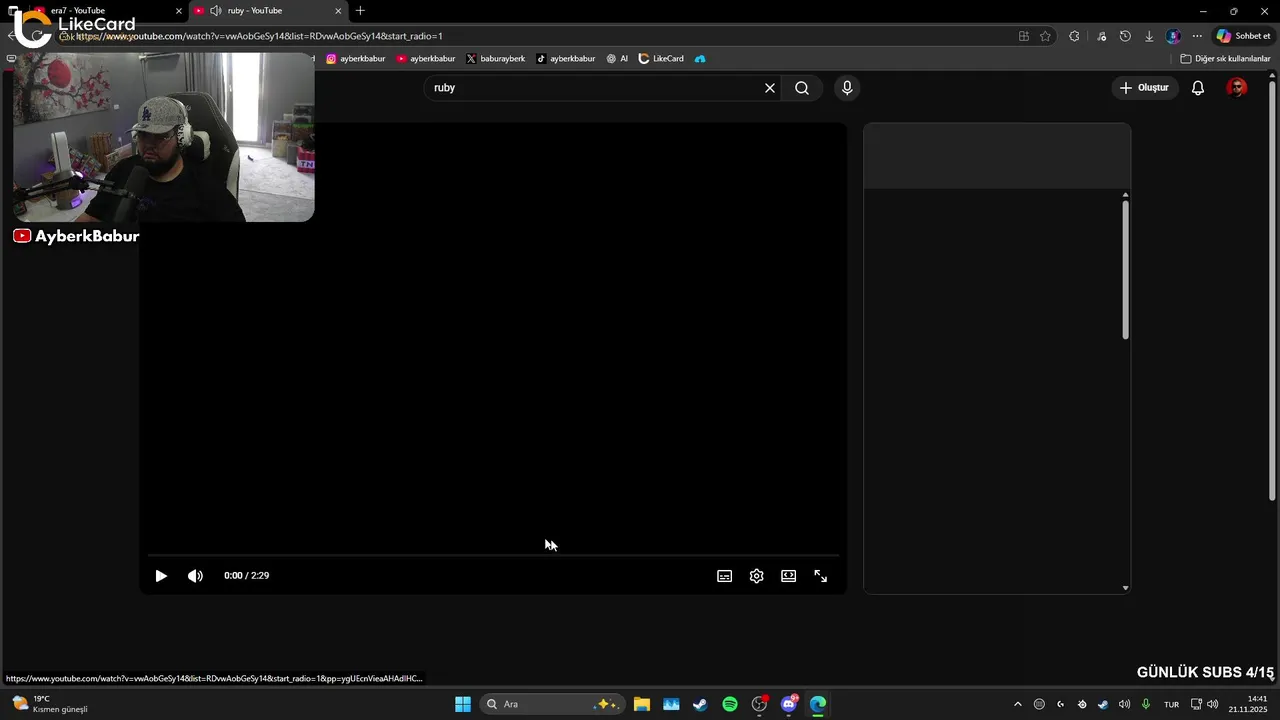Open the YouTube account avatar menu
The height and width of the screenshot is (720, 1280).
[1237, 88]
